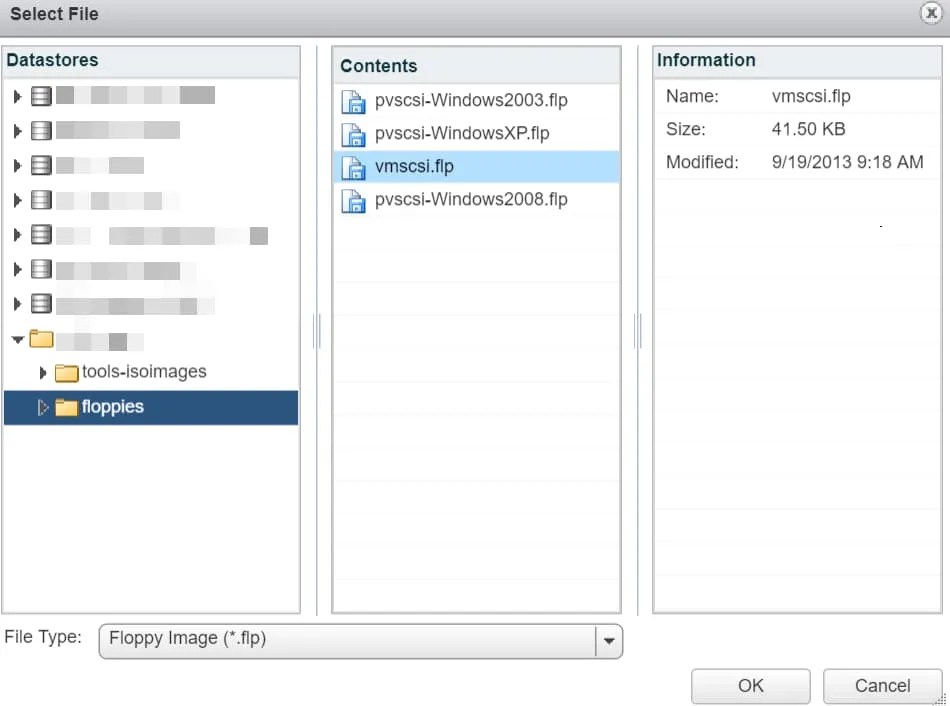Click the floppy icon next to vmscsi.flp
Viewport: 950px width, 706px height.
click(354, 166)
